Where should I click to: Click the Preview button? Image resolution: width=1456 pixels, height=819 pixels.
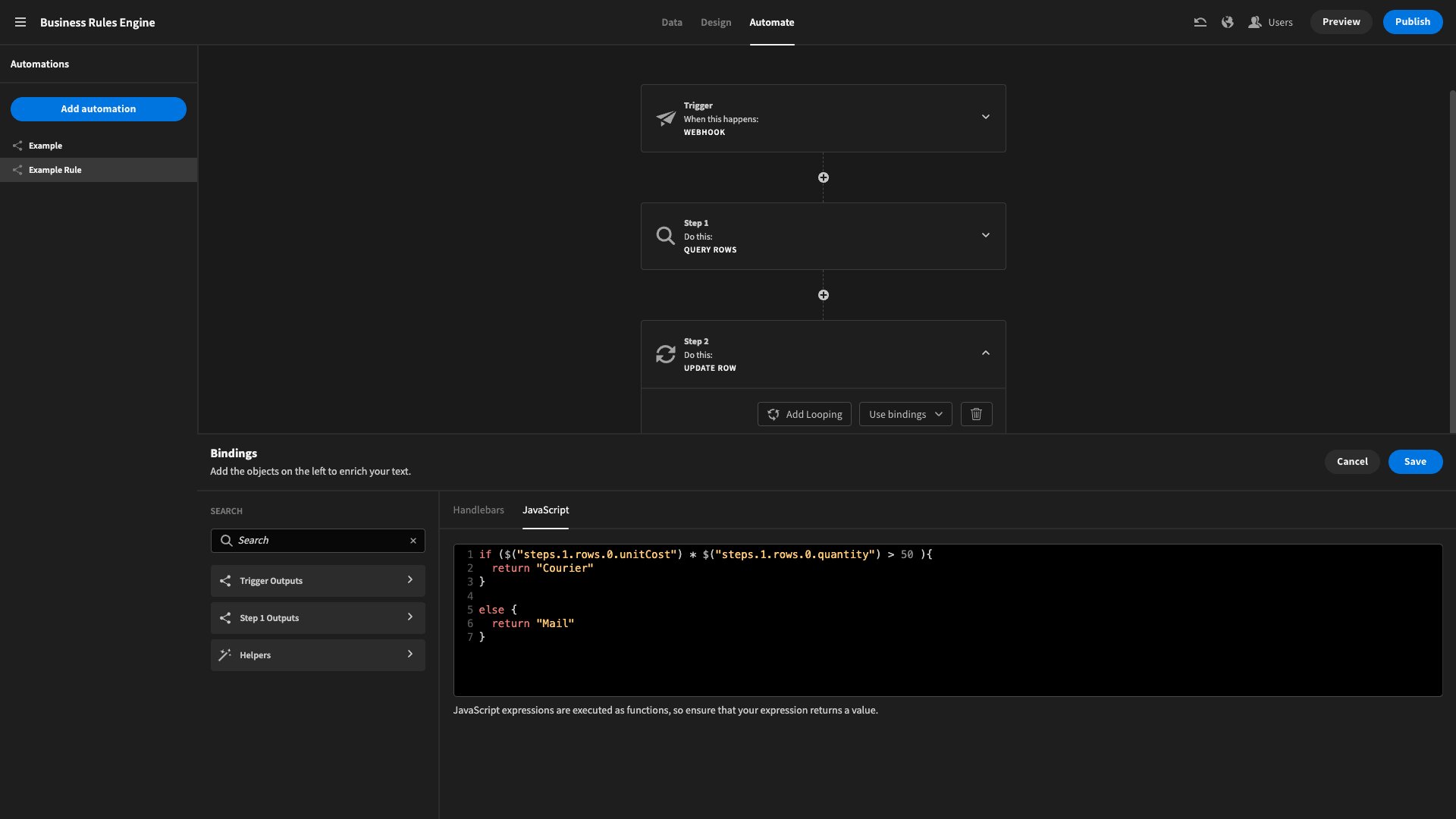tap(1341, 22)
